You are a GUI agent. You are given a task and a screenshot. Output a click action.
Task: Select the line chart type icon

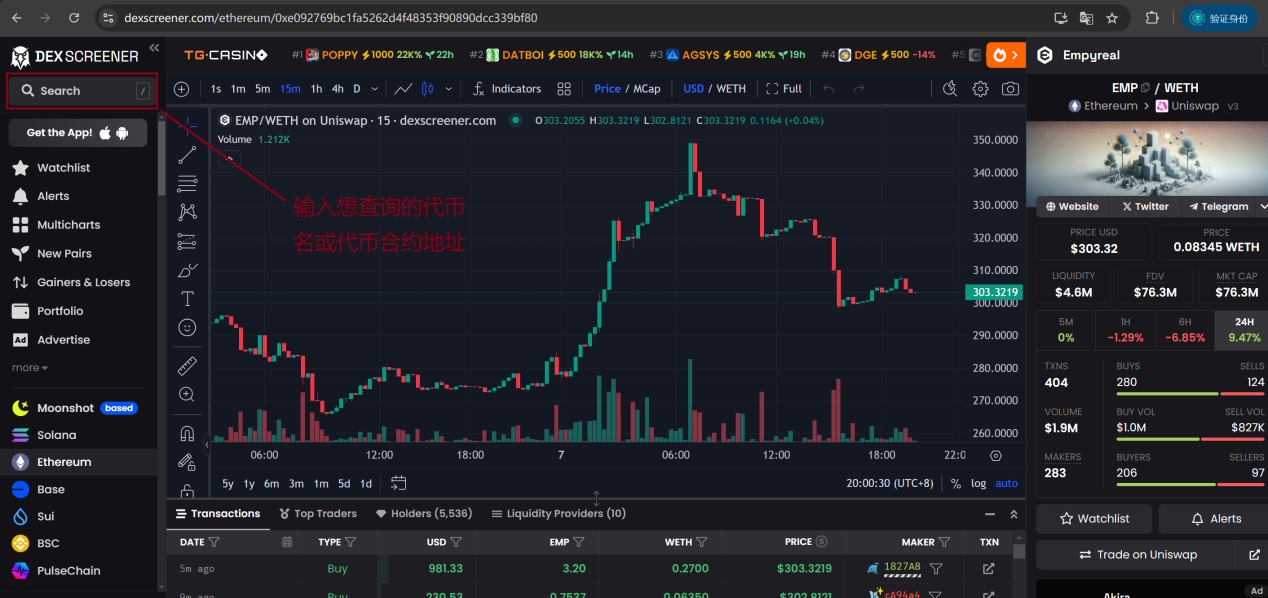403,89
